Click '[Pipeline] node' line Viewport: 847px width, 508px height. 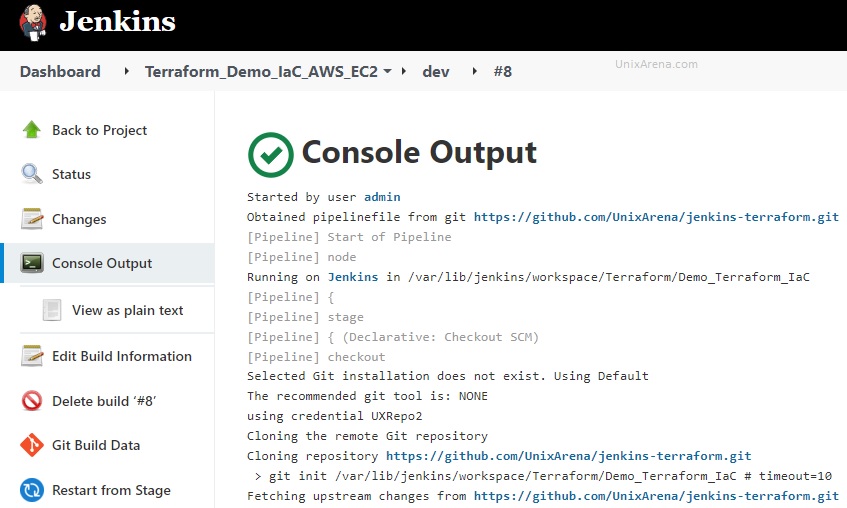[x=301, y=257]
